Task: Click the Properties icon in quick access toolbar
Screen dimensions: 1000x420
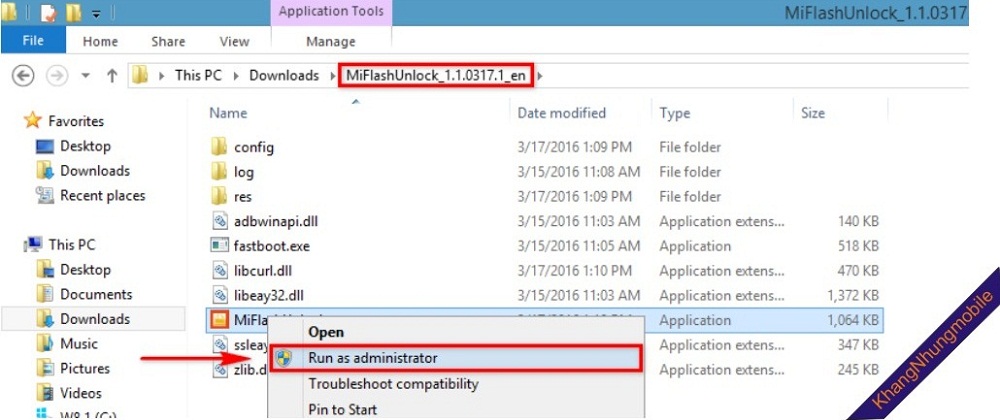Action: 48,13
